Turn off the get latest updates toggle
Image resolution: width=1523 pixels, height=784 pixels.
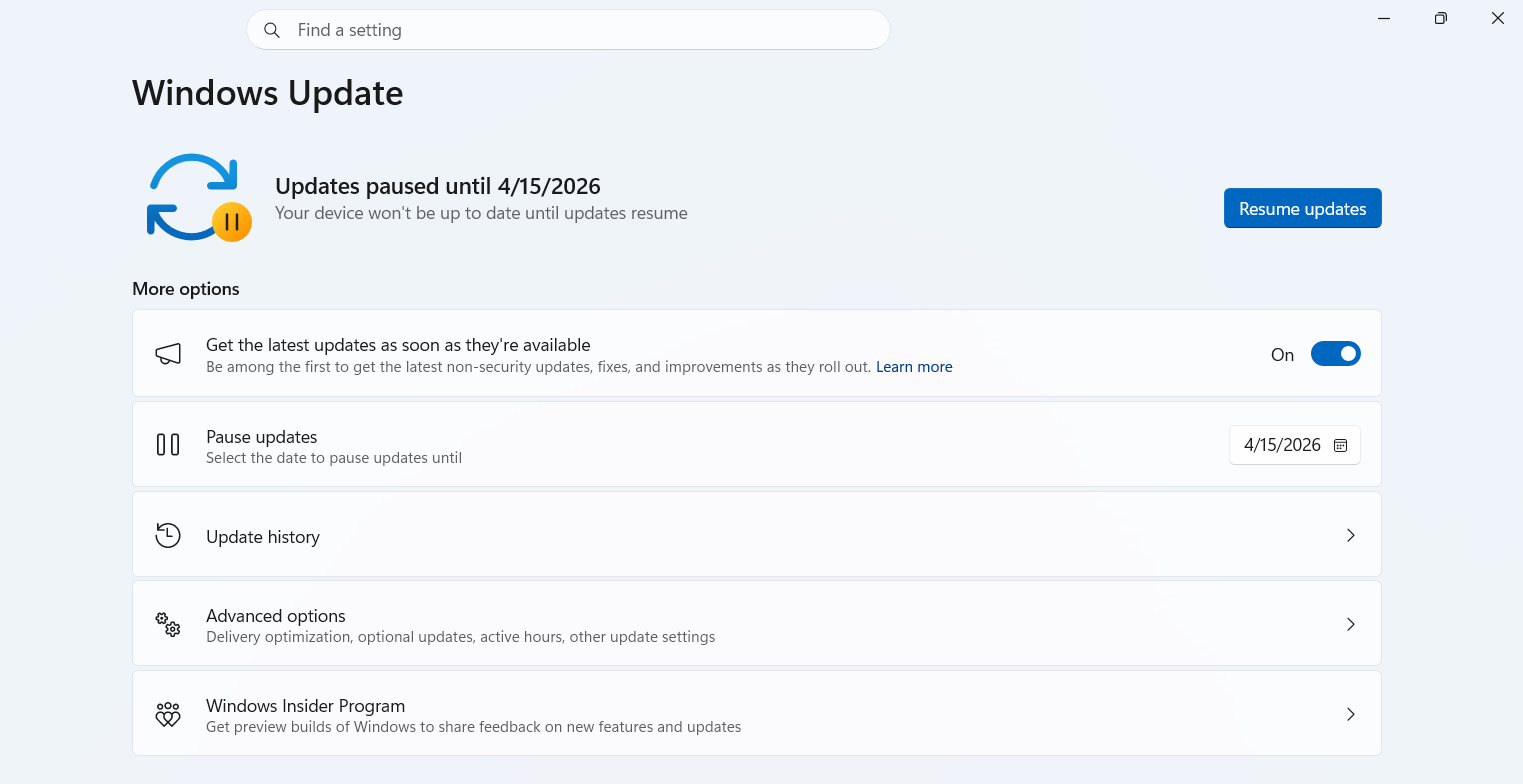1335,354
